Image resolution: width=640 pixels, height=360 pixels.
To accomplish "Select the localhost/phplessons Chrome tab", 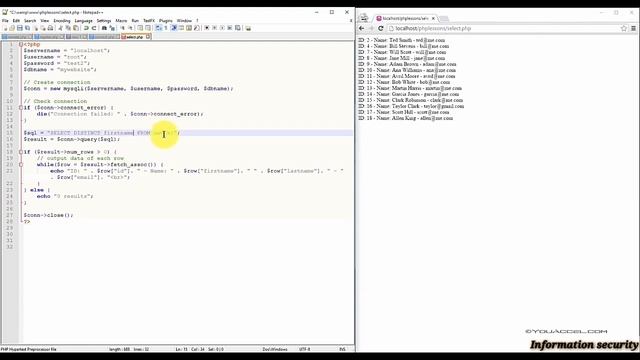I will pyautogui.click(x=406, y=18).
